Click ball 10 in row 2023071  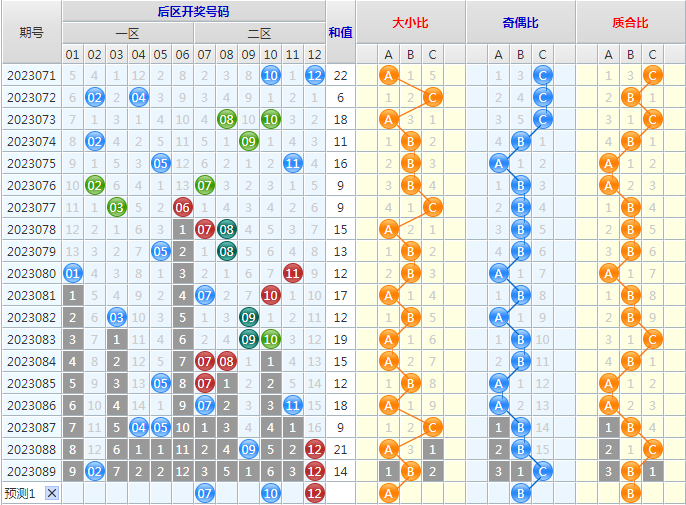270,75
